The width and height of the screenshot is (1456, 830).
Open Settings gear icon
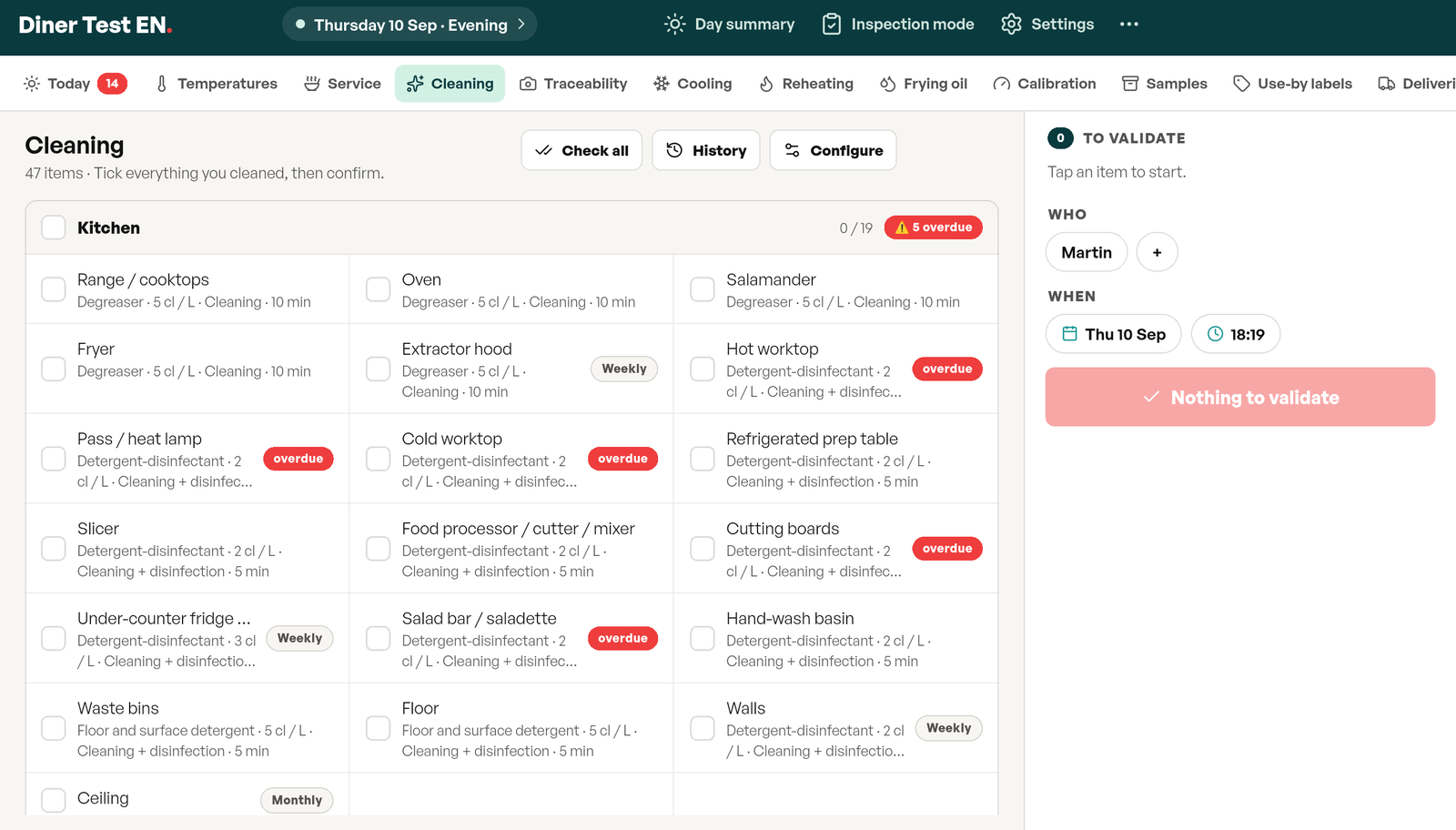(x=1011, y=25)
